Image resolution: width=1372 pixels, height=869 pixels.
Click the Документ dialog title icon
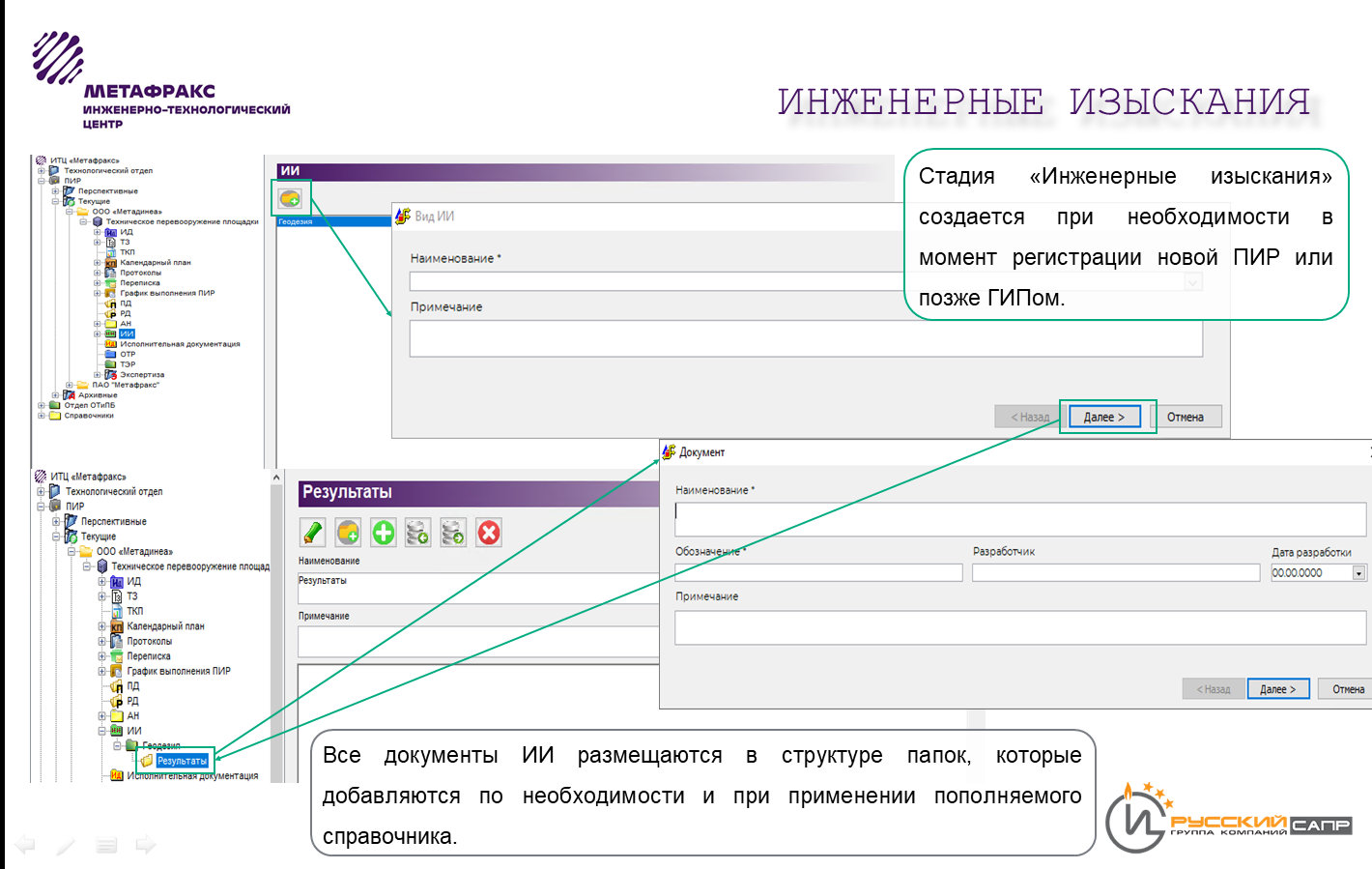[669, 451]
